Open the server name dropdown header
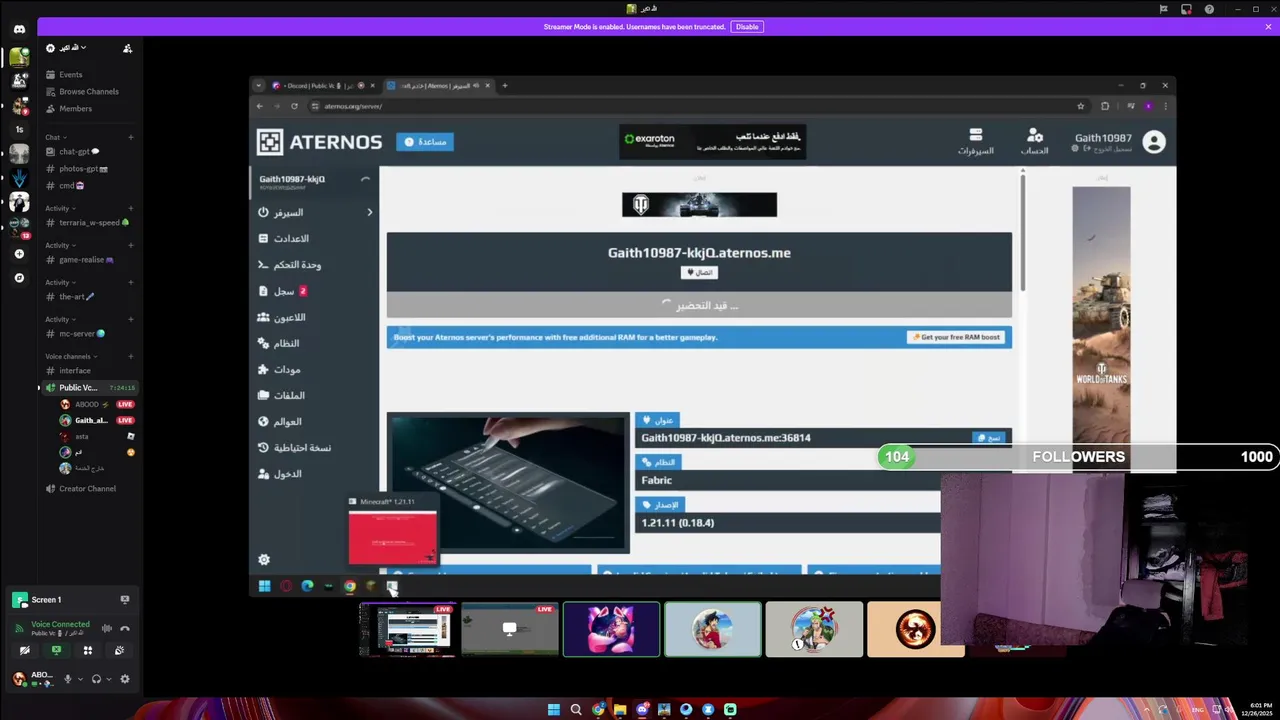 [x=66, y=48]
